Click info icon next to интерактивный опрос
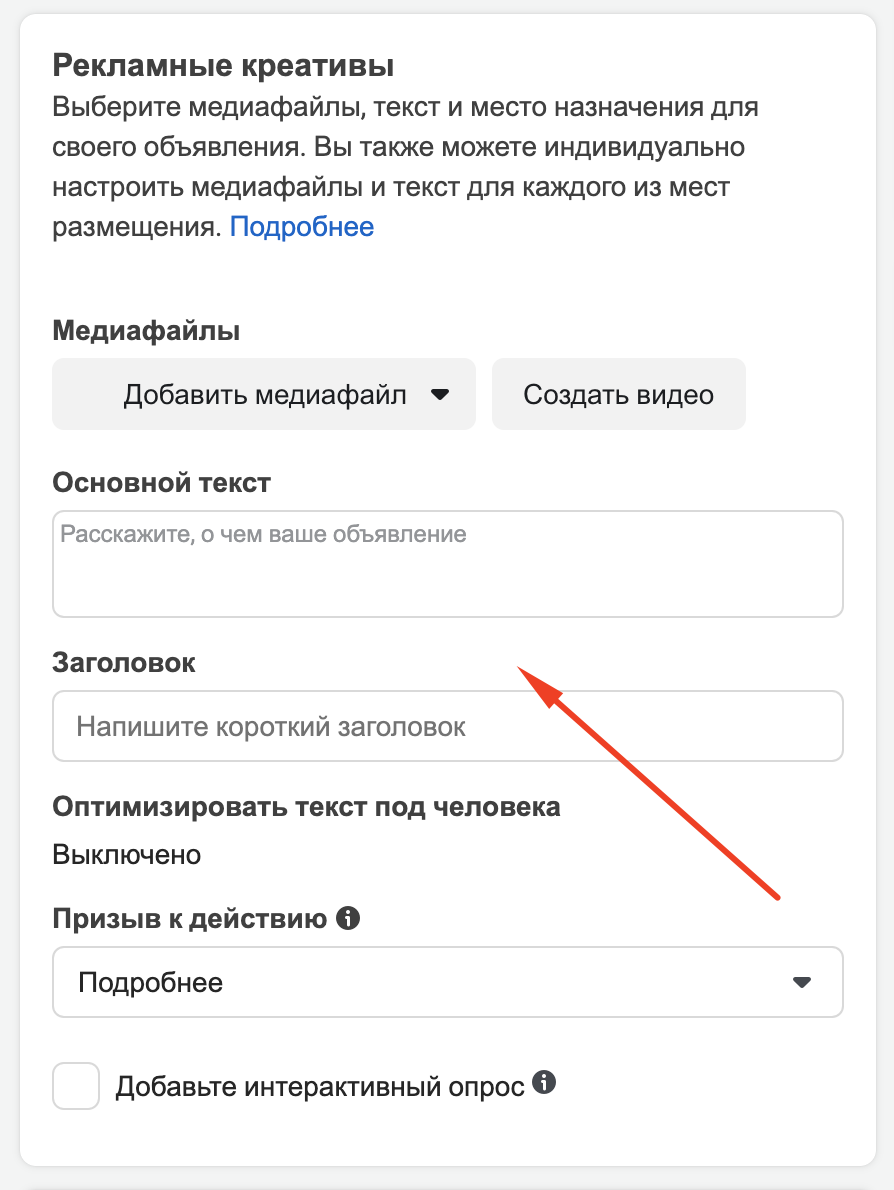Image resolution: width=894 pixels, height=1190 pixels. click(543, 1082)
